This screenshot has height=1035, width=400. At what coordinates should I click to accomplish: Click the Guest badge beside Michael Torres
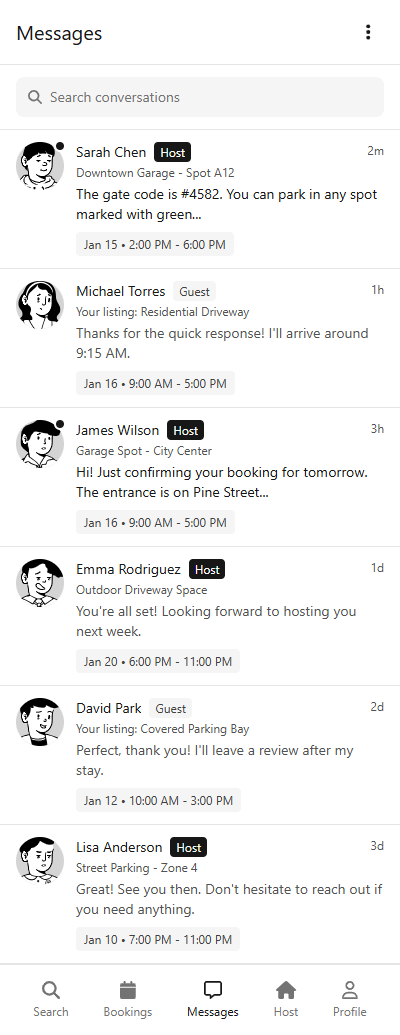point(195,291)
